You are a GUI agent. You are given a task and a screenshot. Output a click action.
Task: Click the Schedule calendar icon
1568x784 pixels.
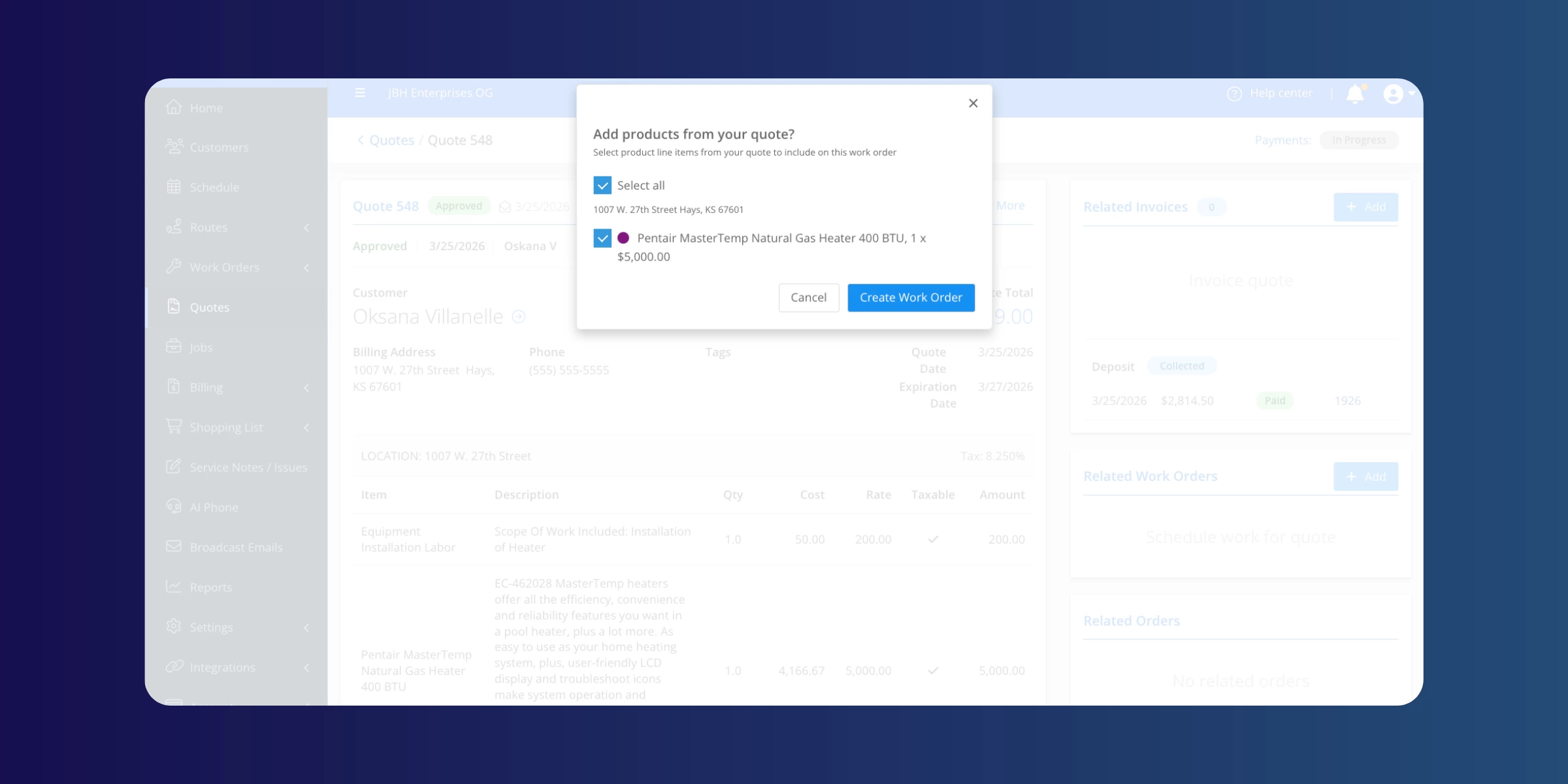[174, 187]
